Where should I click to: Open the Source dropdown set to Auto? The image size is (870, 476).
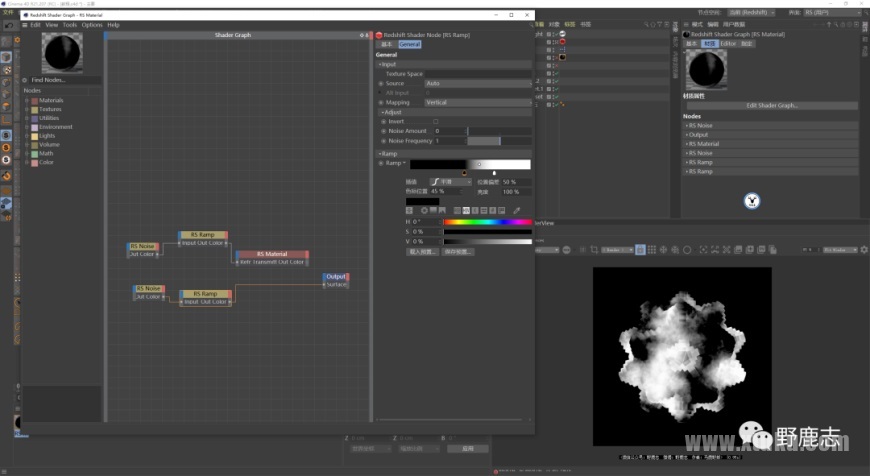[478, 83]
